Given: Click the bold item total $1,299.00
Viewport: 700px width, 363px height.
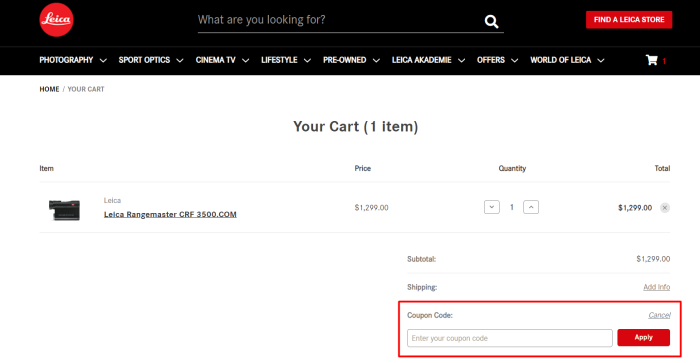Looking at the screenshot, I should (x=635, y=208).
